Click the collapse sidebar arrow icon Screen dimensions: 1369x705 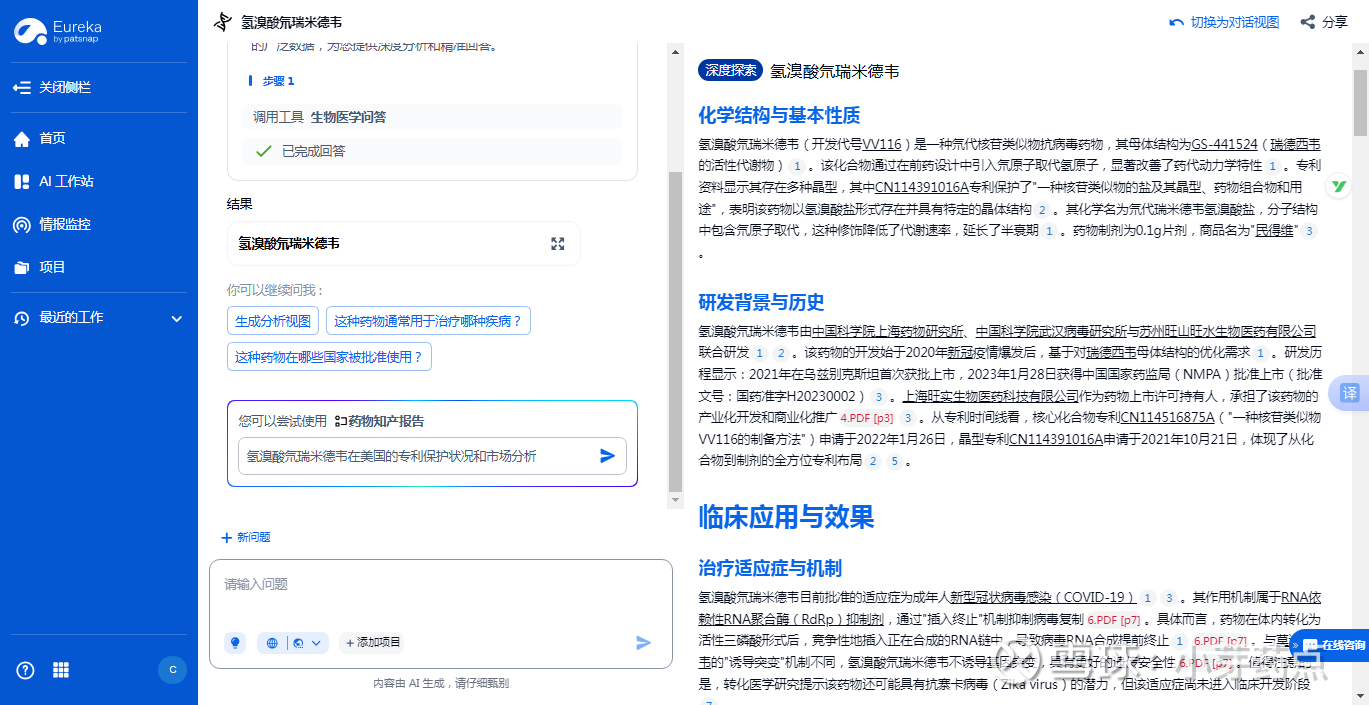tap(21, 88)
